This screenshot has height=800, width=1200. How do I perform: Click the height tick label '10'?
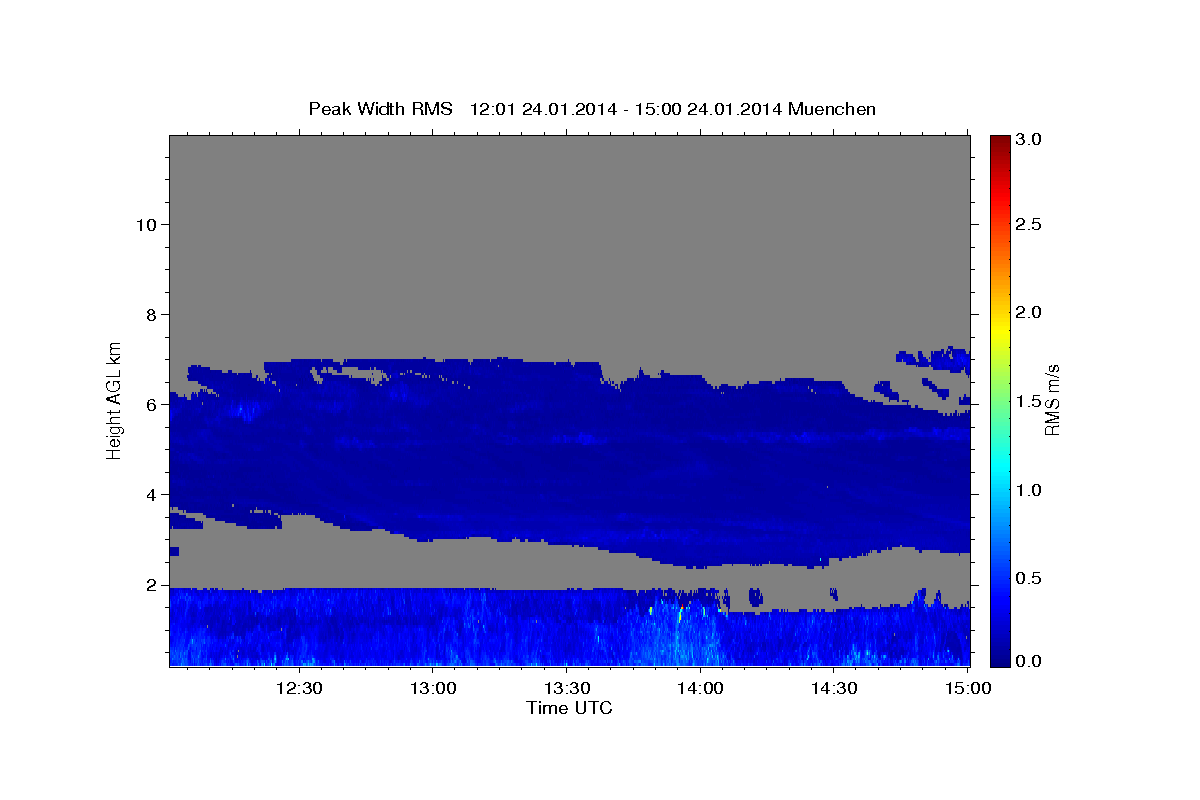145,224
